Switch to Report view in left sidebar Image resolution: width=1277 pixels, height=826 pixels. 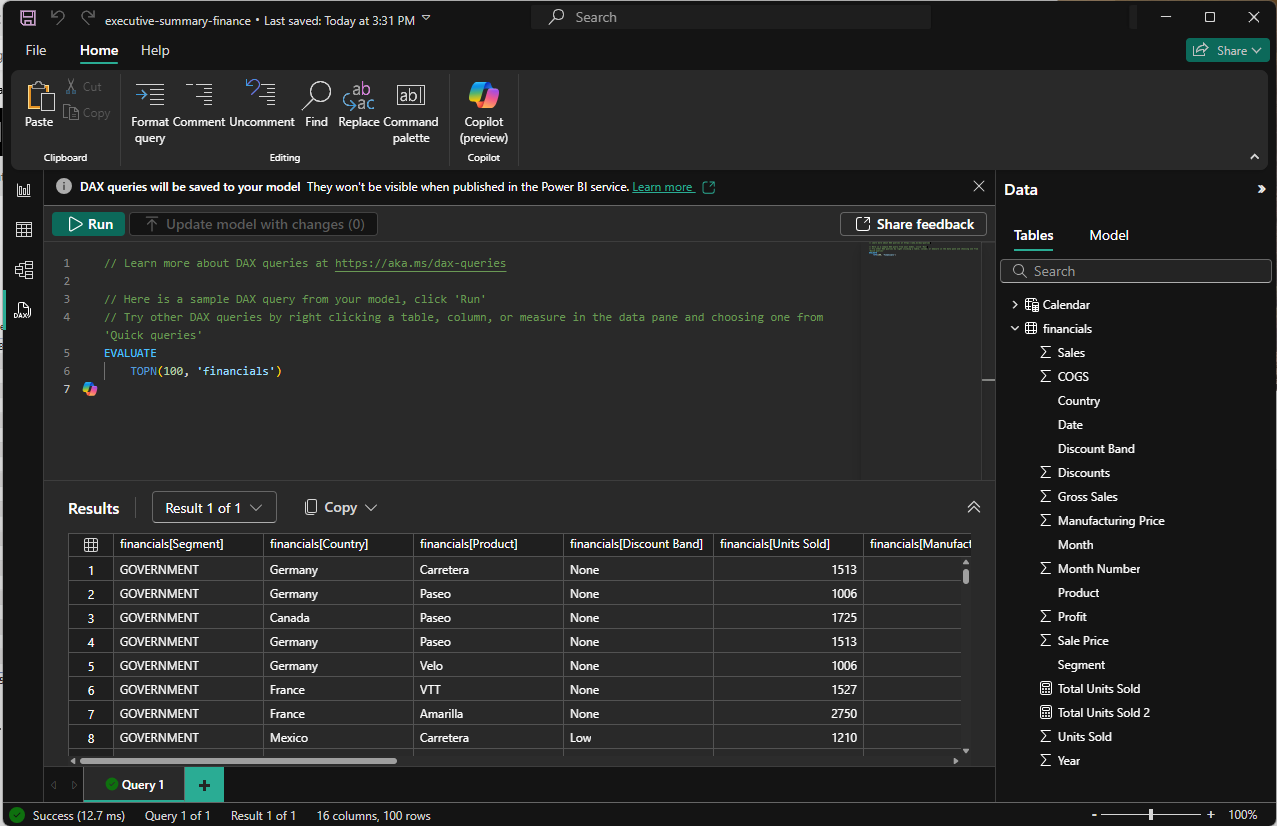tap(24, 190)
